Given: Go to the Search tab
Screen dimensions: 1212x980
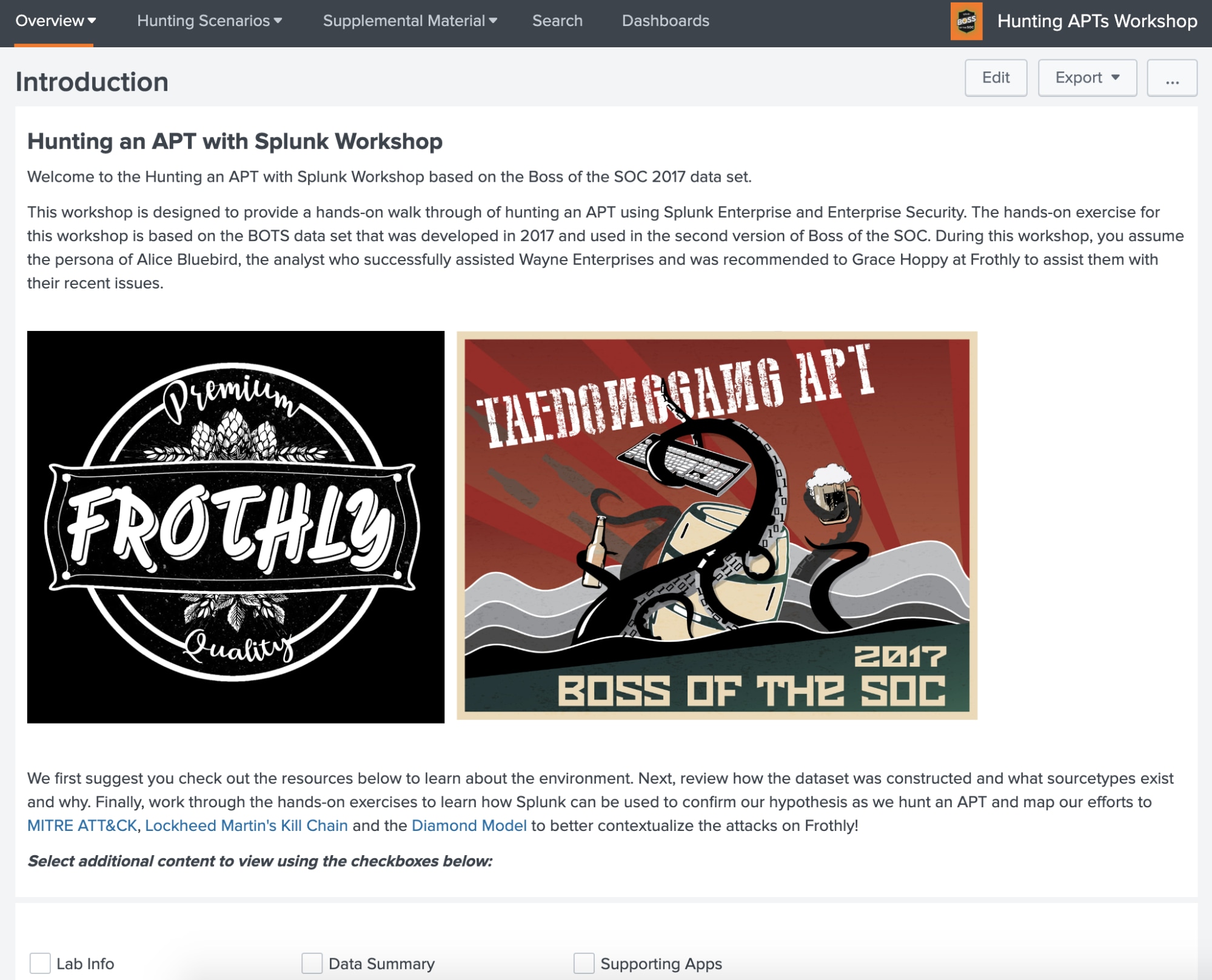Looking at the screenshot, I should [x=557, y=21].
